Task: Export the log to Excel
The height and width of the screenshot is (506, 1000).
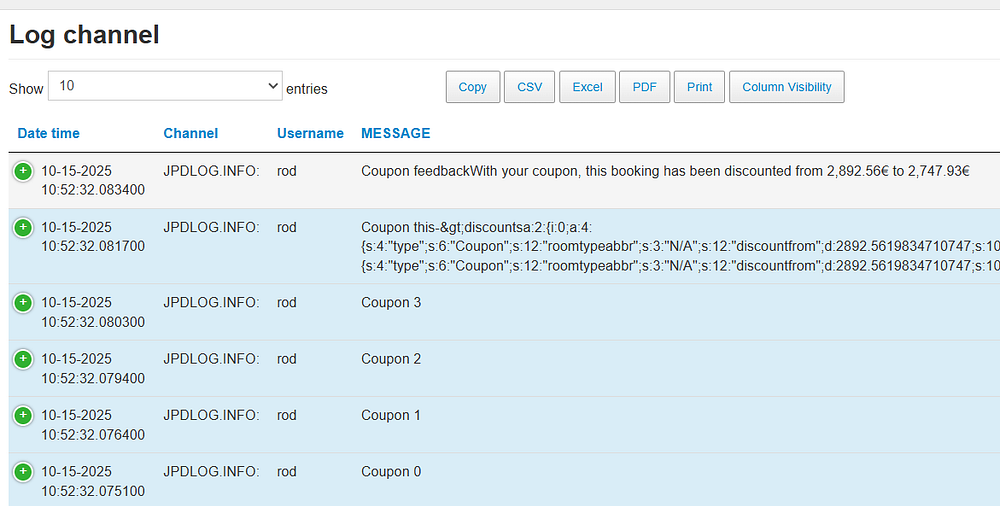Action: 587,87
